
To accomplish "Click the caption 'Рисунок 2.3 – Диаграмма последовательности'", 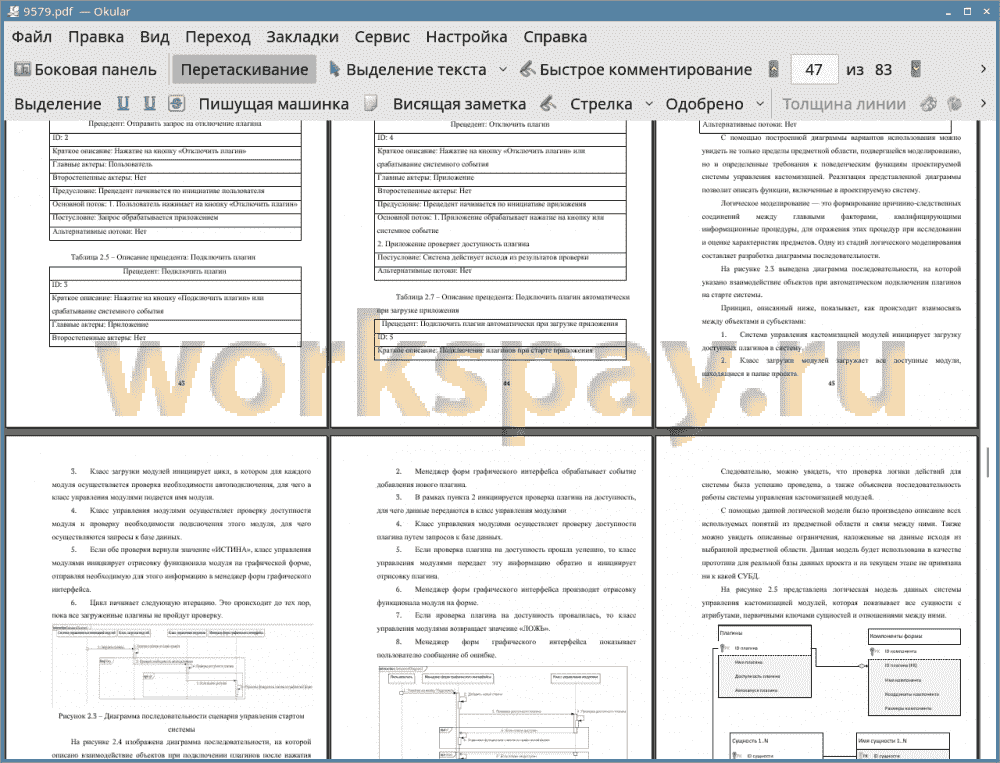I will pos(182,722).
